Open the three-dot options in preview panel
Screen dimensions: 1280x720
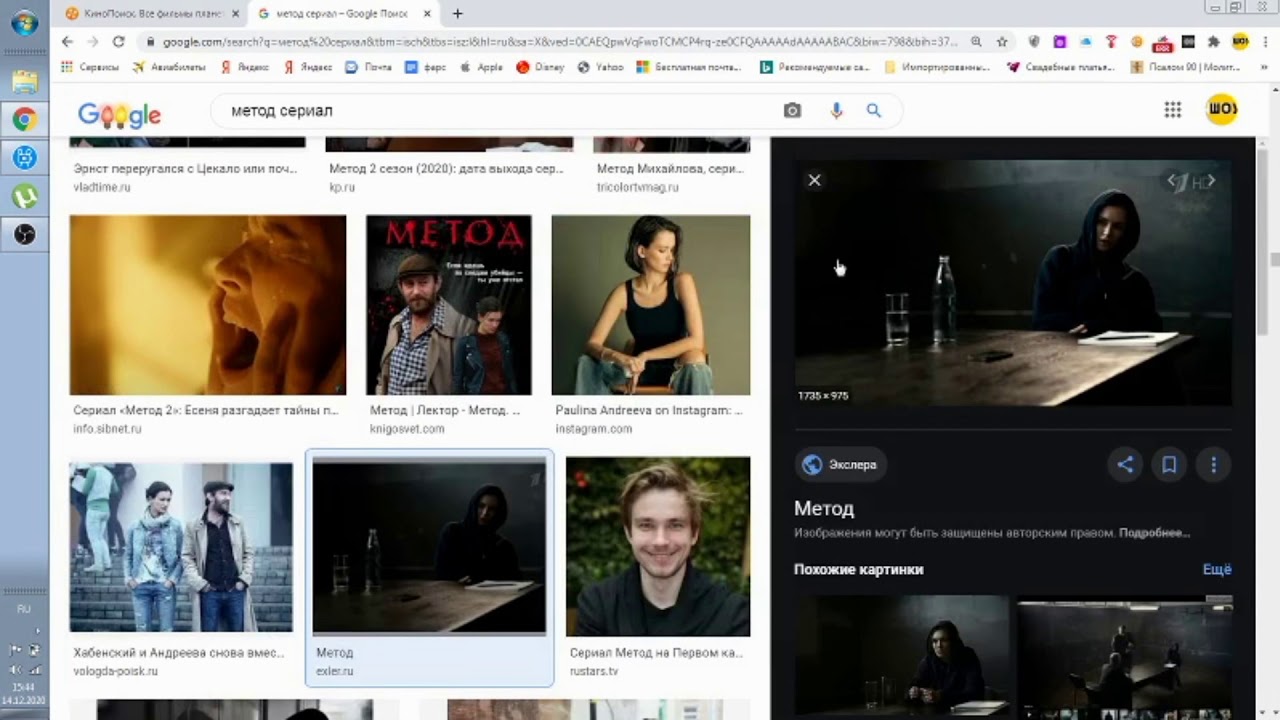[x=1213, y=464]
